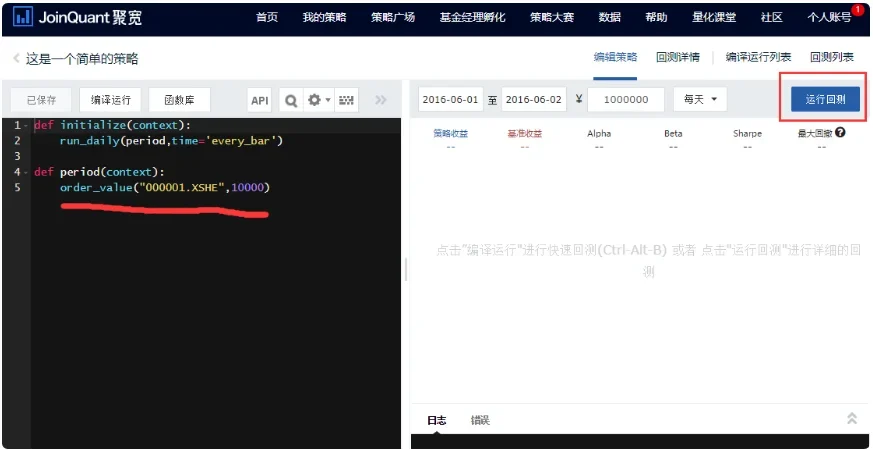Click the Beta metric label
Image resolution: width=873 pixels, height=450 pixels.
[673, 134]
